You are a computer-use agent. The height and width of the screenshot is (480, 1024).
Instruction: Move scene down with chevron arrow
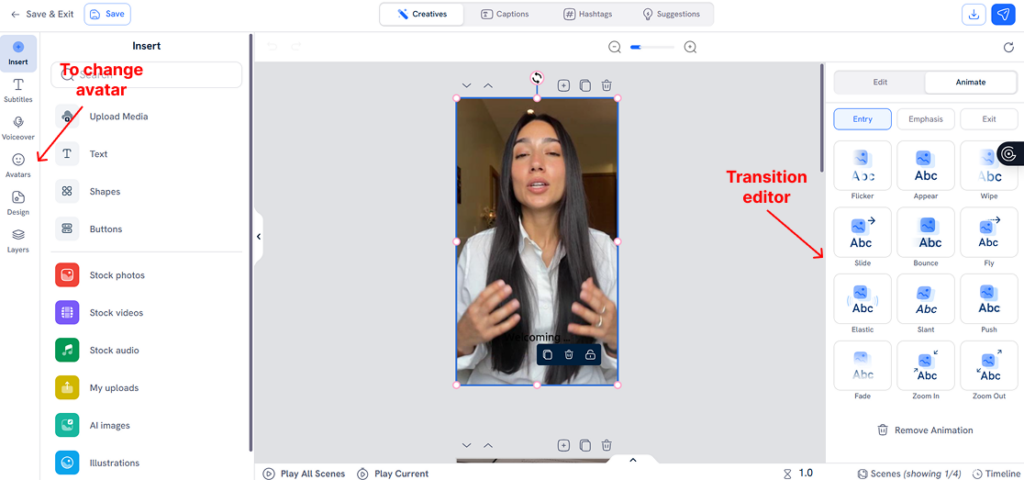point(466,86)
